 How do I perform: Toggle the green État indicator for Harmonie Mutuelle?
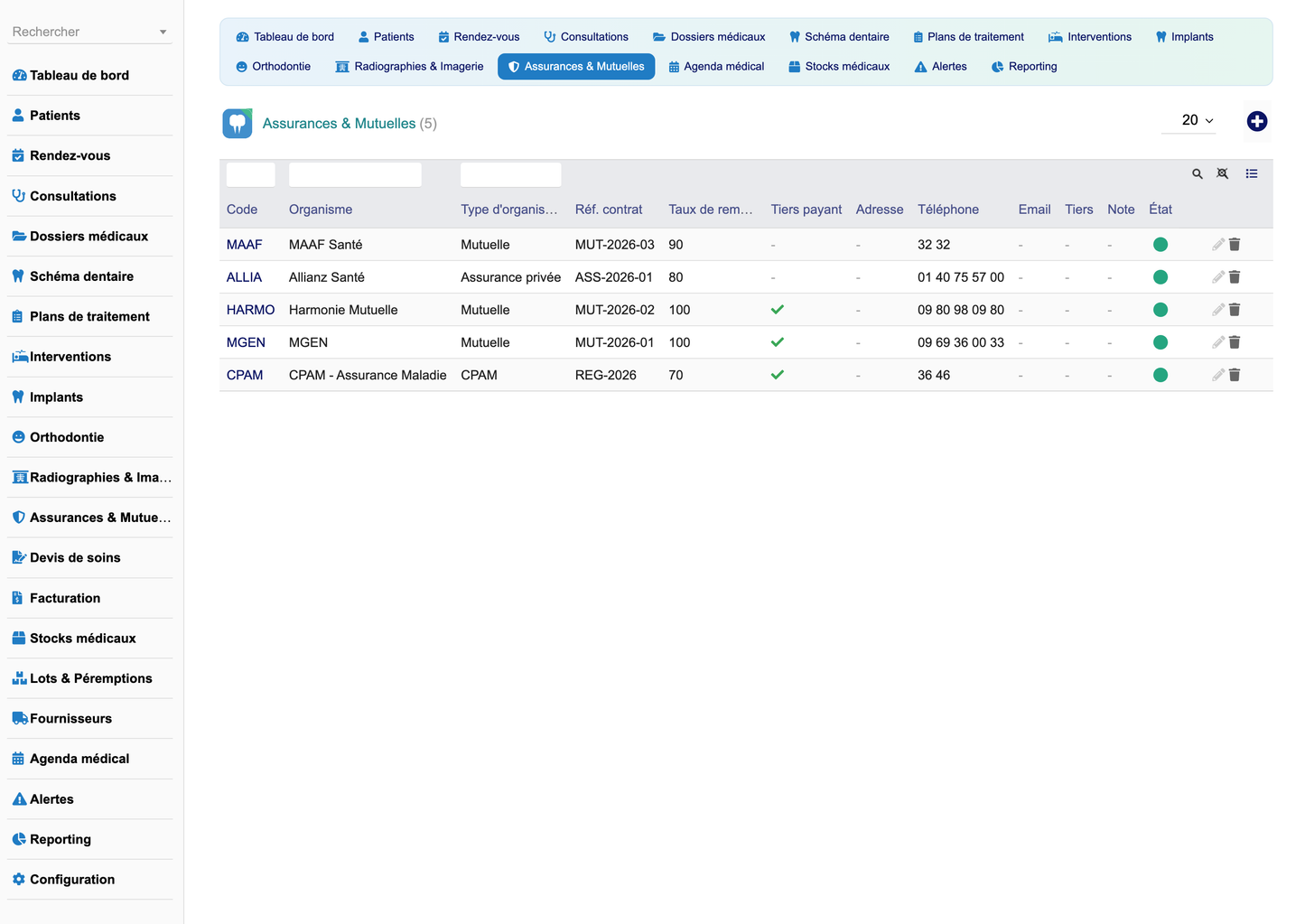pyautogui.click(x=1161, y=310)
